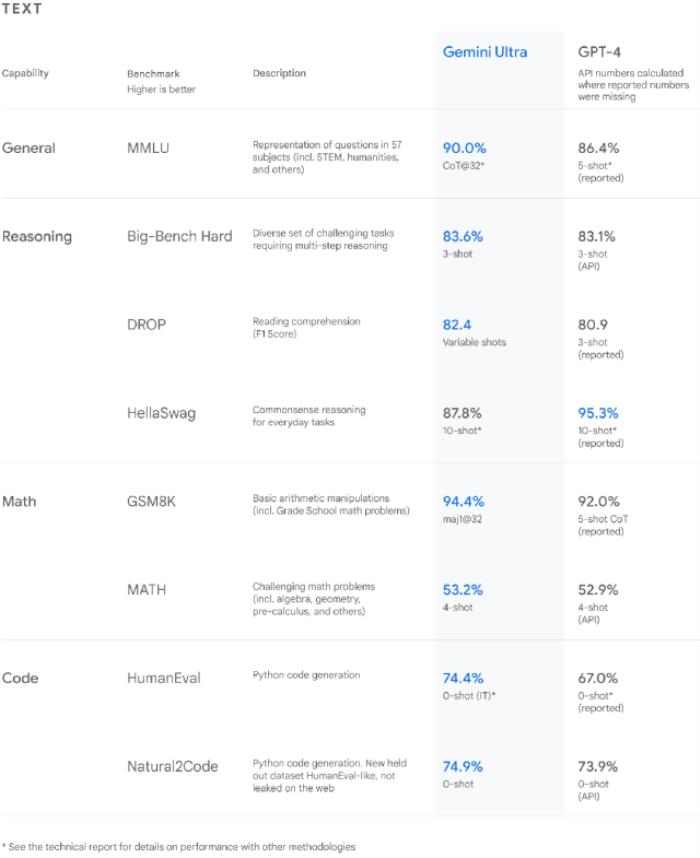Select the 94.4% GSM8K score
The height and width of the screenshot is (858, 700).
[x=463, y=501]
